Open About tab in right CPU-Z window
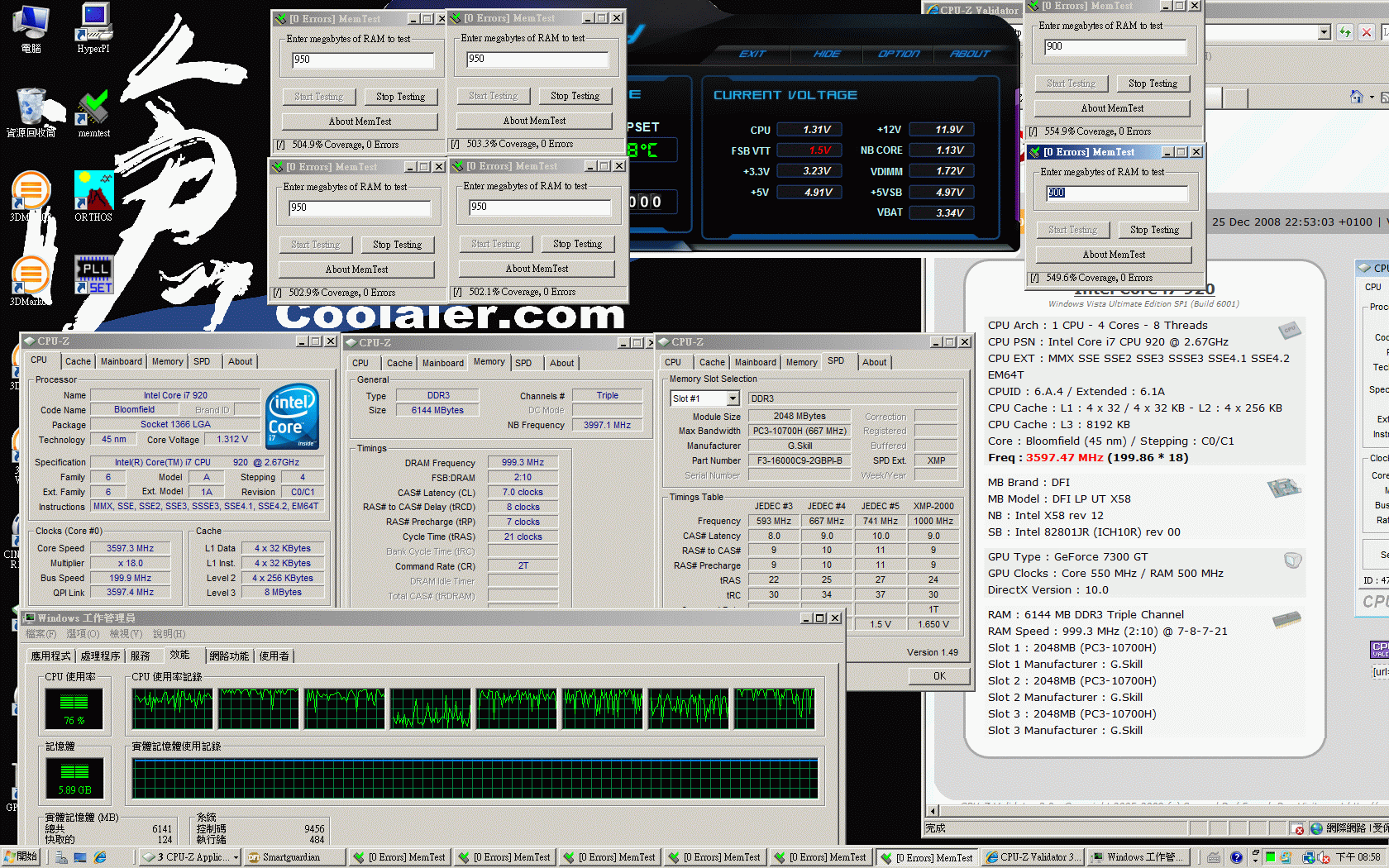 pos(875,362)
